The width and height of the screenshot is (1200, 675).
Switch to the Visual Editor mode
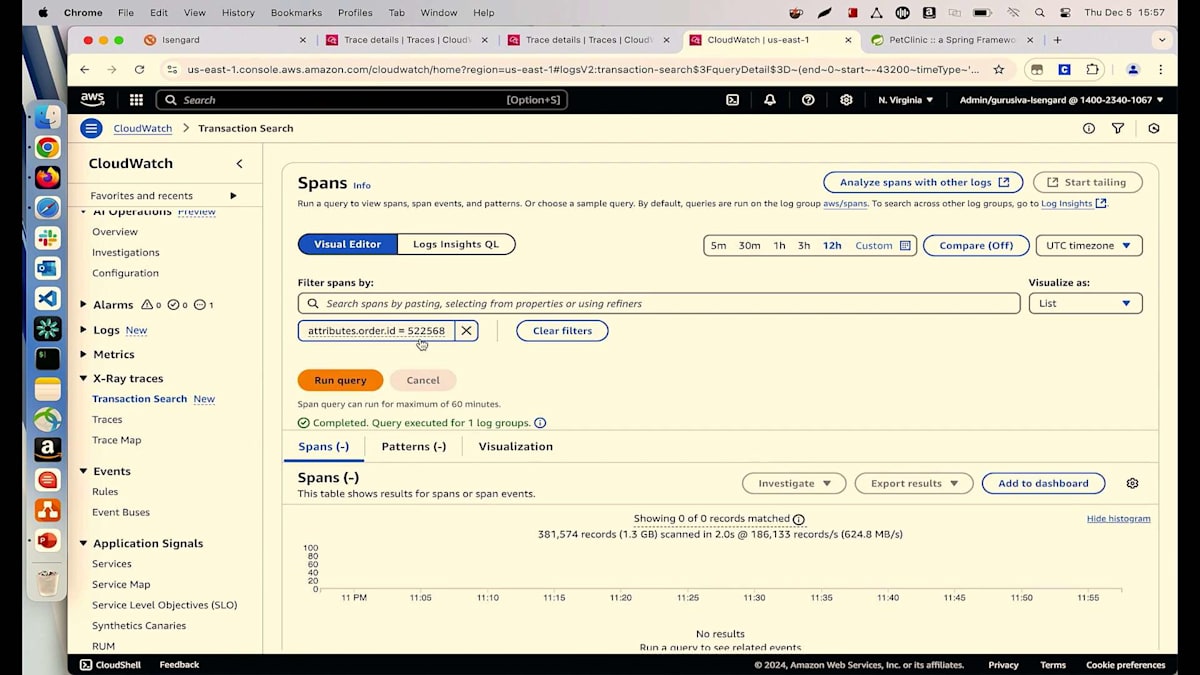(x=347, y=245)
